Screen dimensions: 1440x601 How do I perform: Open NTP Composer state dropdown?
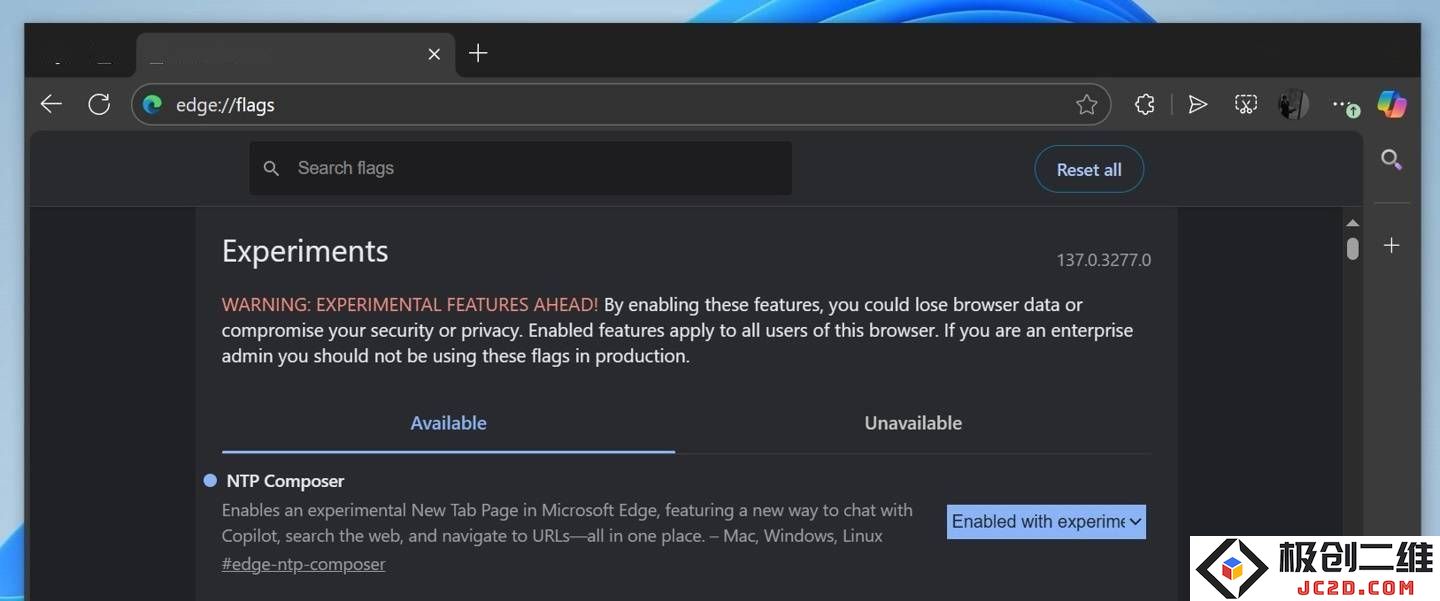point(1046,521)
